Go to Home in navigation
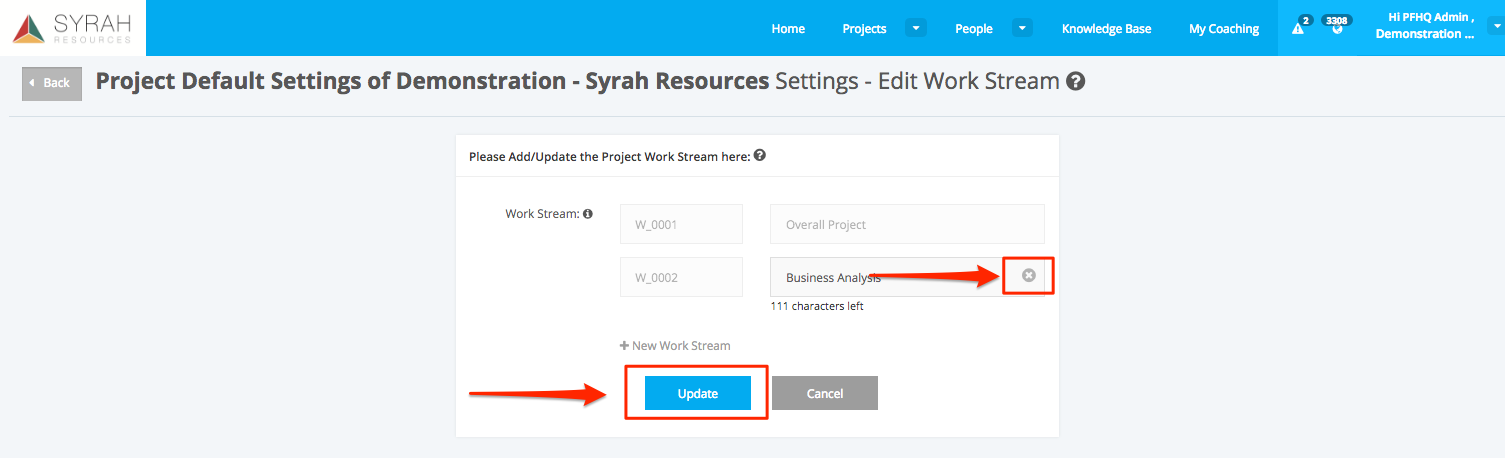The height and width of the screenshot is (458, 1505). pos(788,29)
